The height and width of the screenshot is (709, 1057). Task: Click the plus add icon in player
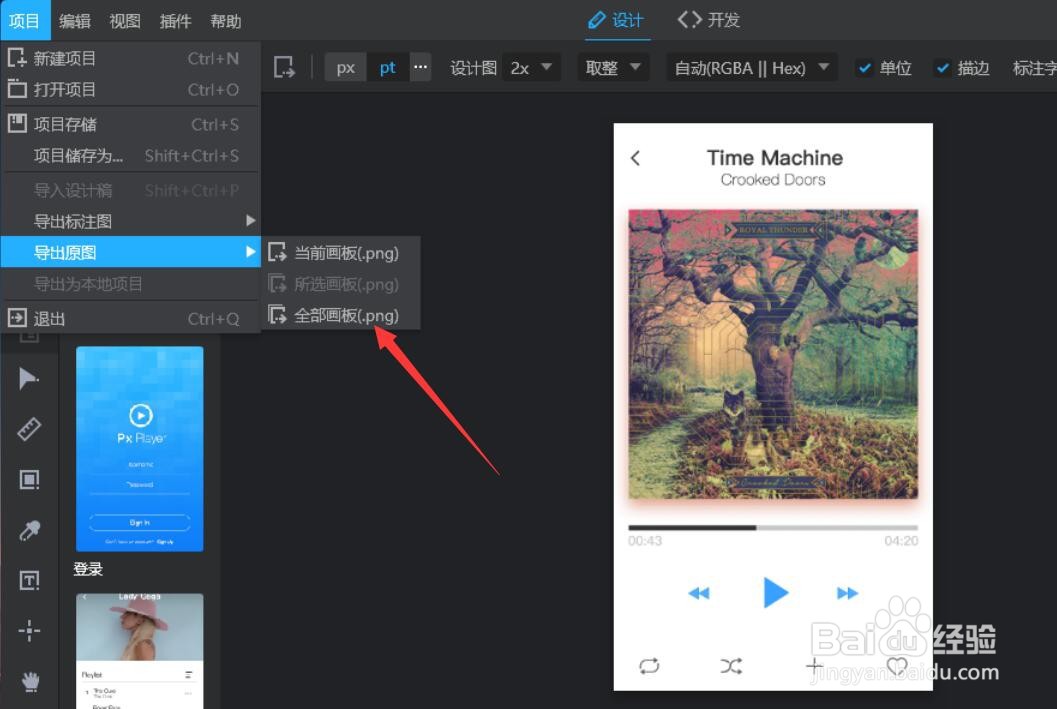point(814,666)
